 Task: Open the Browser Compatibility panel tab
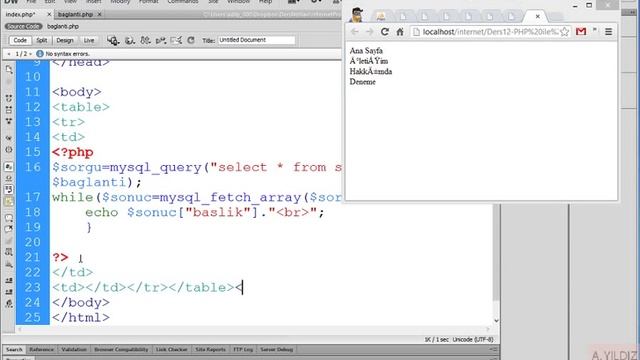pos(121,349)
